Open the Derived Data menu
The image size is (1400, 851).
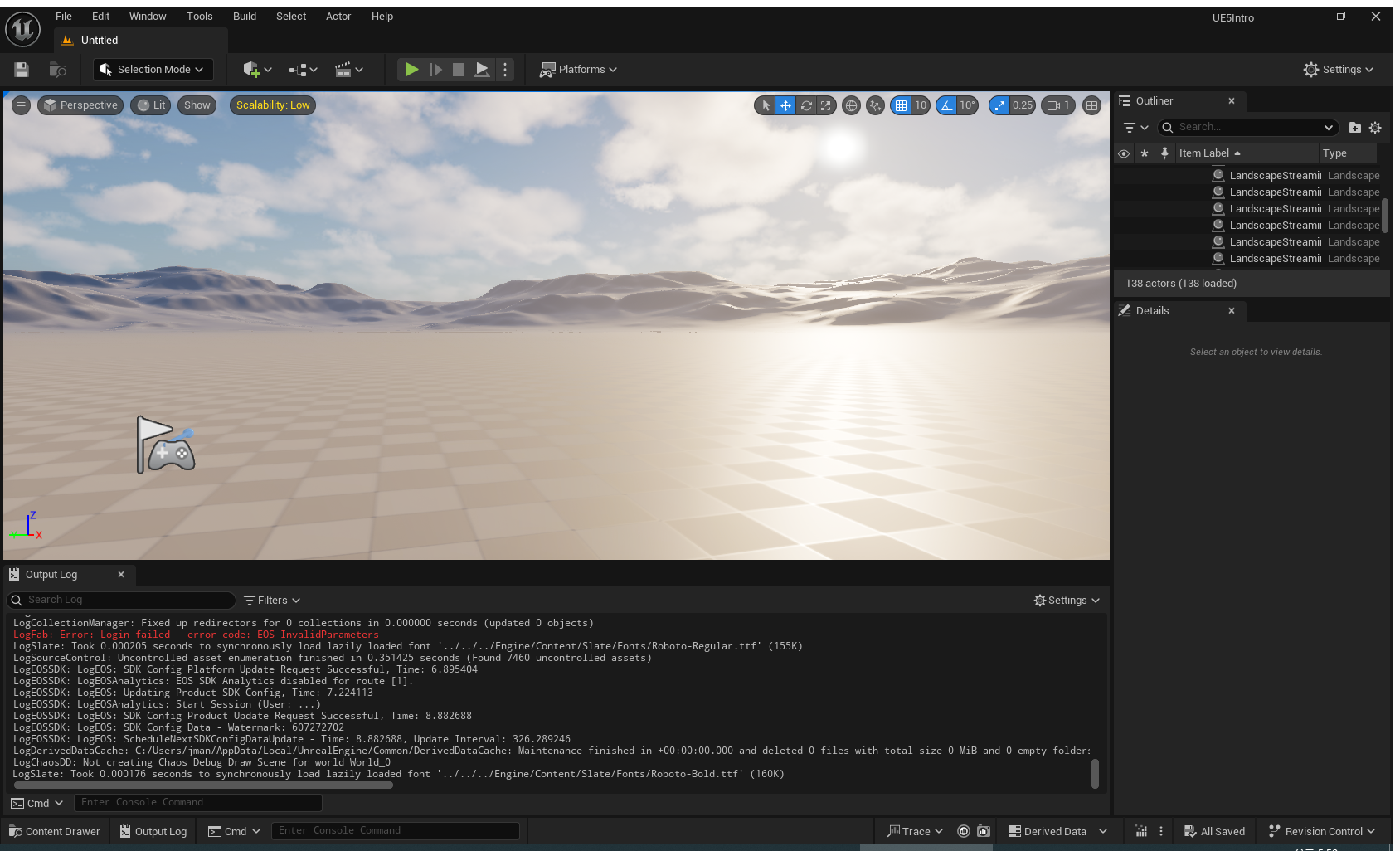1057,832
